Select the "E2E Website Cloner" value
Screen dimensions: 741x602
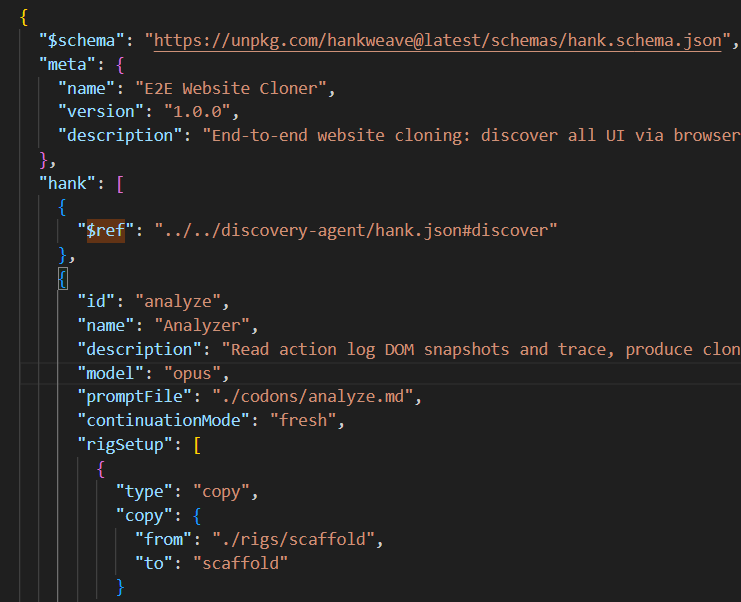click(231, 88)
